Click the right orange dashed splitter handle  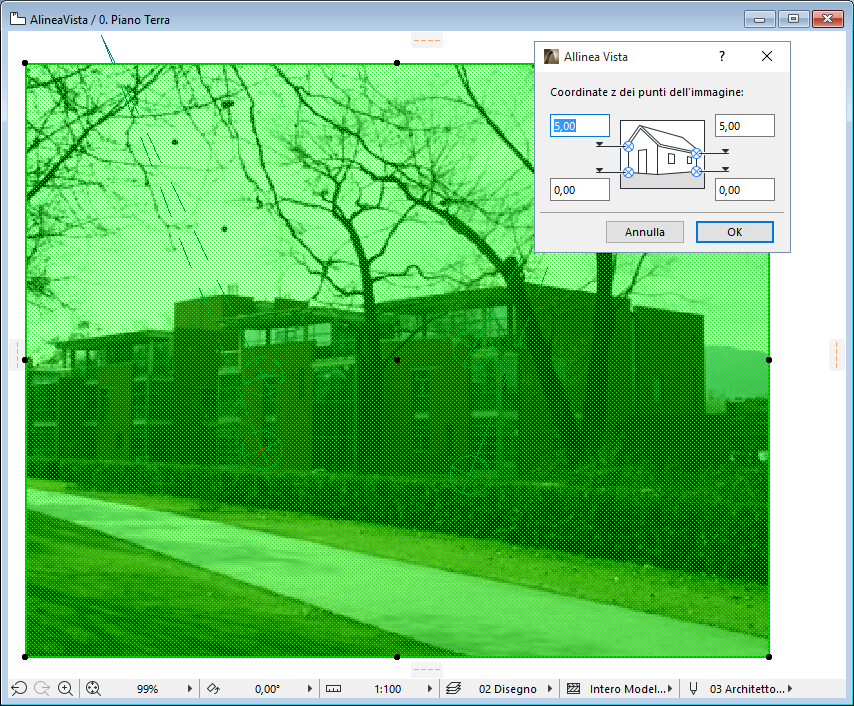pos(837,354)
